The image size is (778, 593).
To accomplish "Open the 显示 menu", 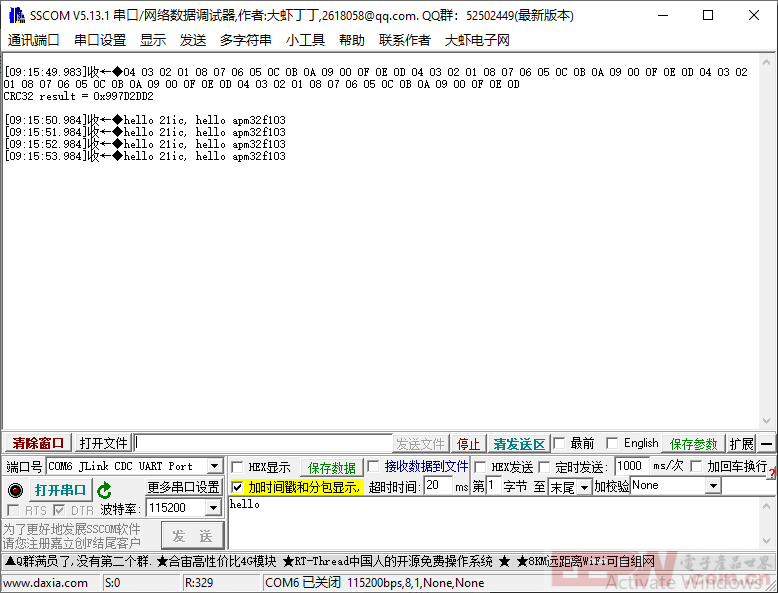I will click(153, 40).
